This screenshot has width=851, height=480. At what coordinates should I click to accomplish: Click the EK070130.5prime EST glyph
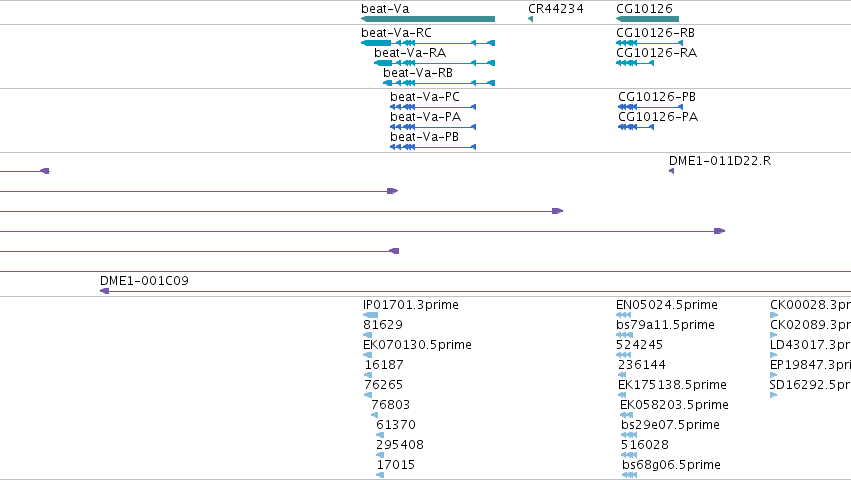[x=367, y=355]
